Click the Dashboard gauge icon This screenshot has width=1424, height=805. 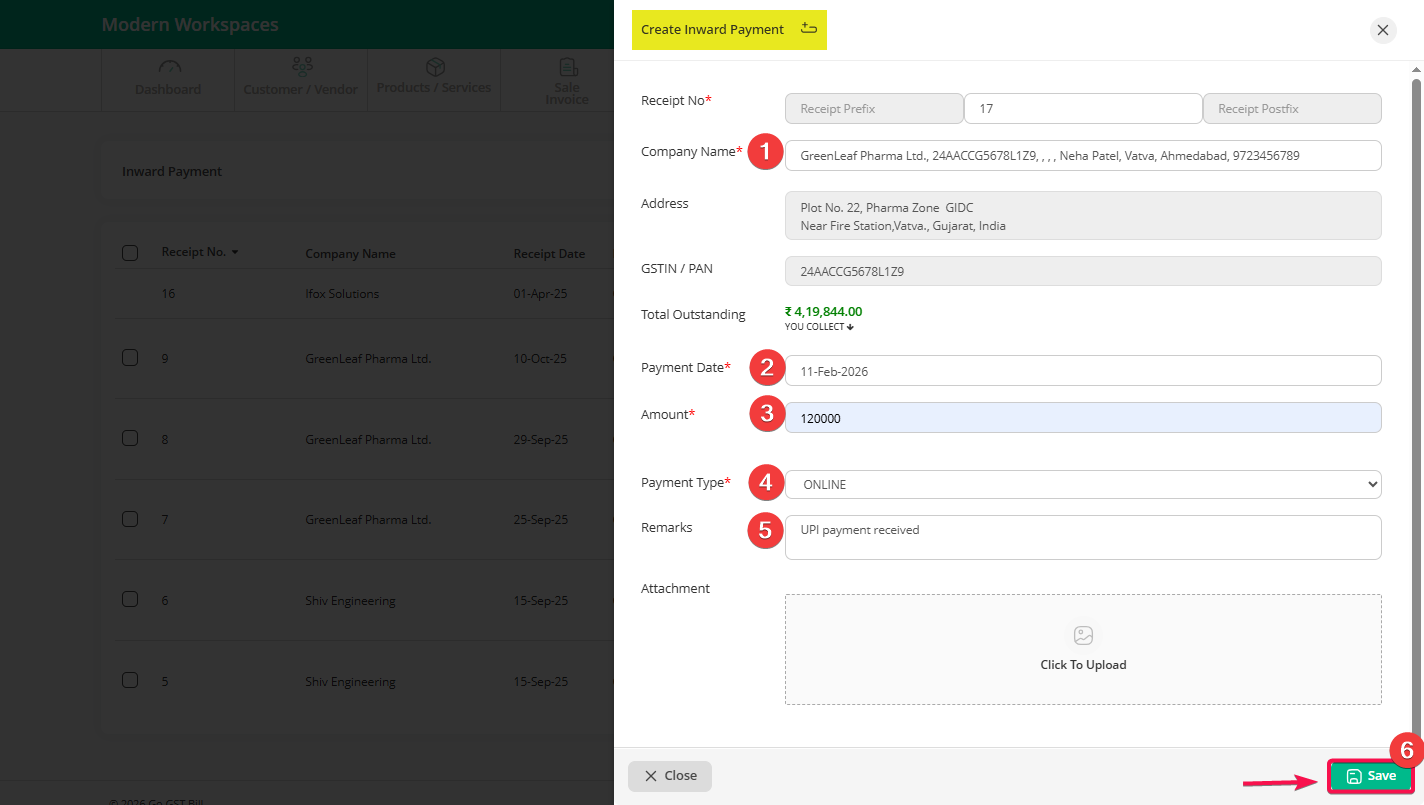[170, 67]
